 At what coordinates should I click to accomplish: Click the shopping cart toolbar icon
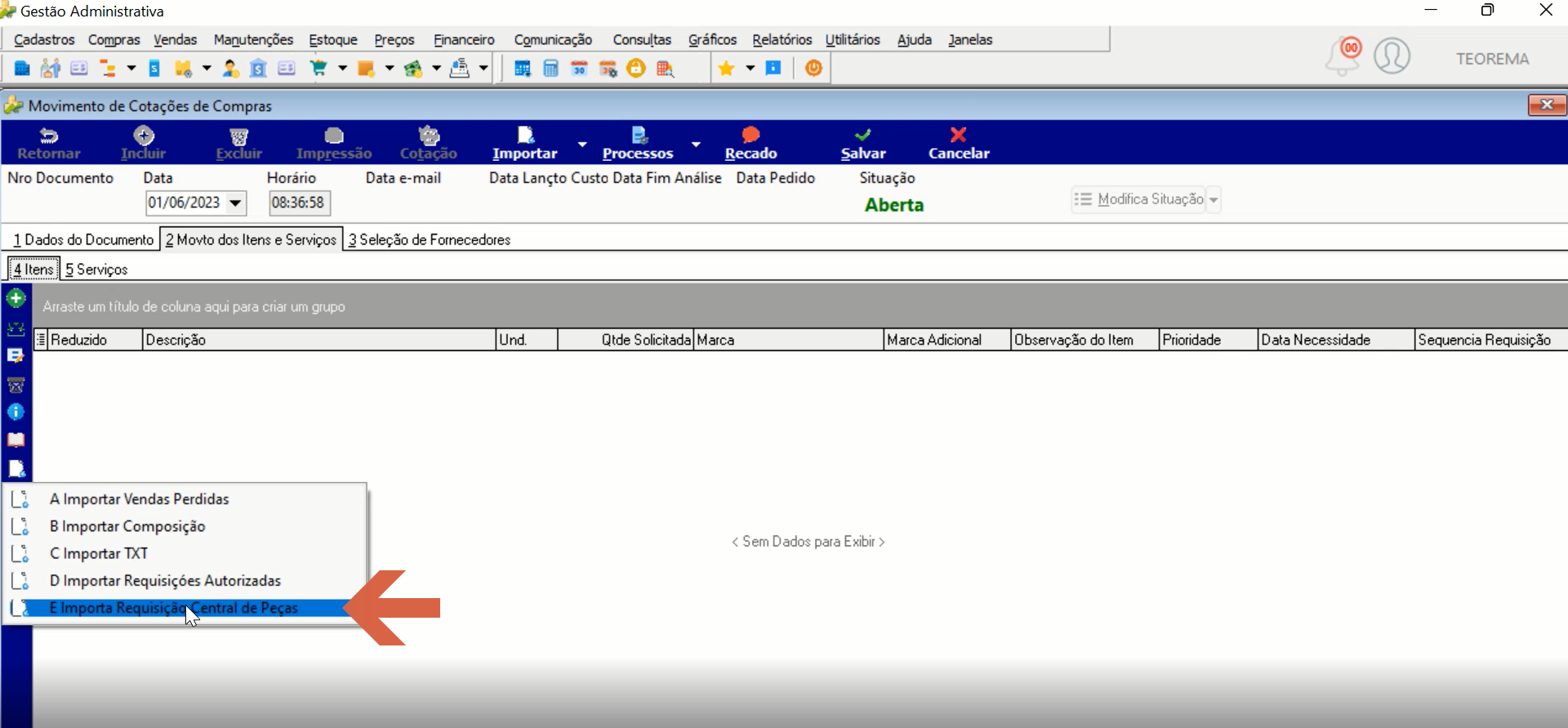318,69
